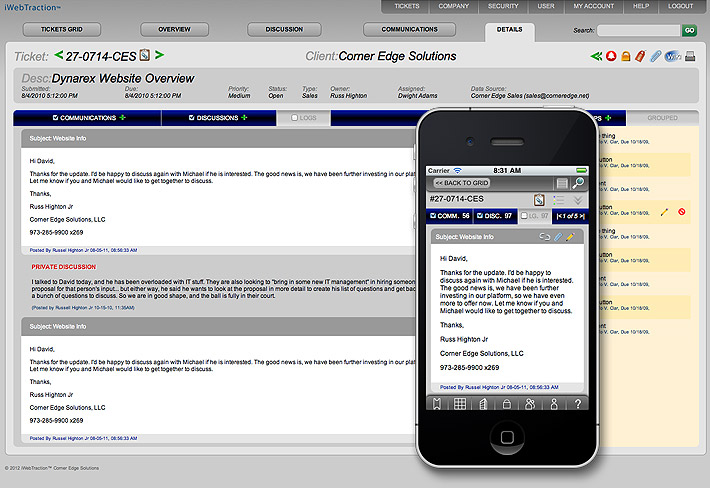Open SECURITY top menu
This screenshot has height=488, width=710.
(x=503, y=6)
